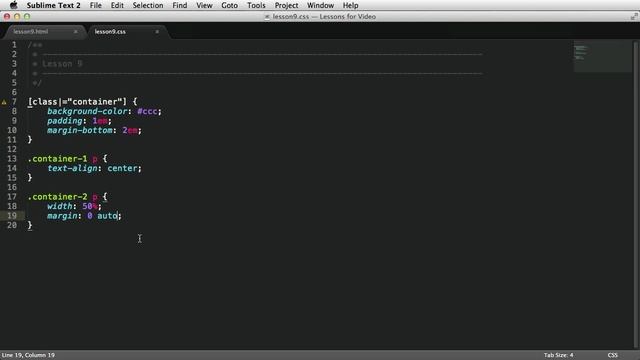Screen dimensions: 640x360
Task: Click the warning marker on line 7
Action: pyautogui.click(x=4, y=102)
